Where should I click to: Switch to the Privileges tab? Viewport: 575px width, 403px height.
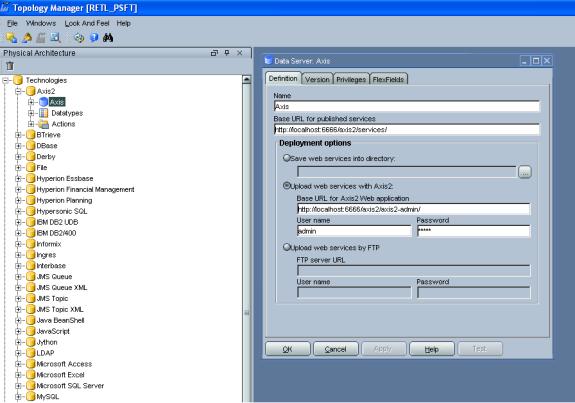click(x=351, y=79)
